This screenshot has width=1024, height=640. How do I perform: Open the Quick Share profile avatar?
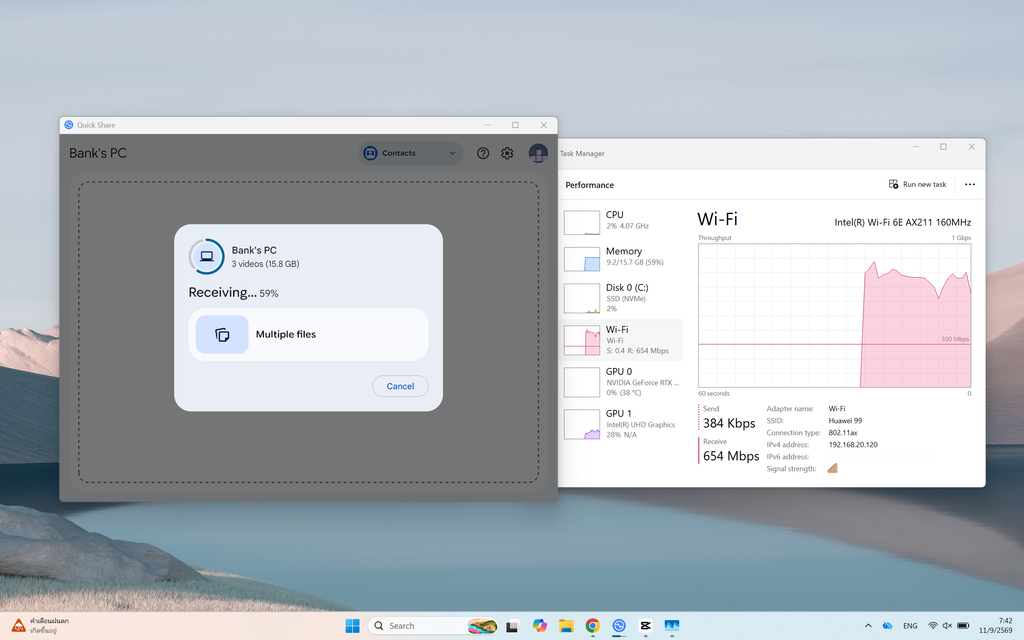(538, 153)
